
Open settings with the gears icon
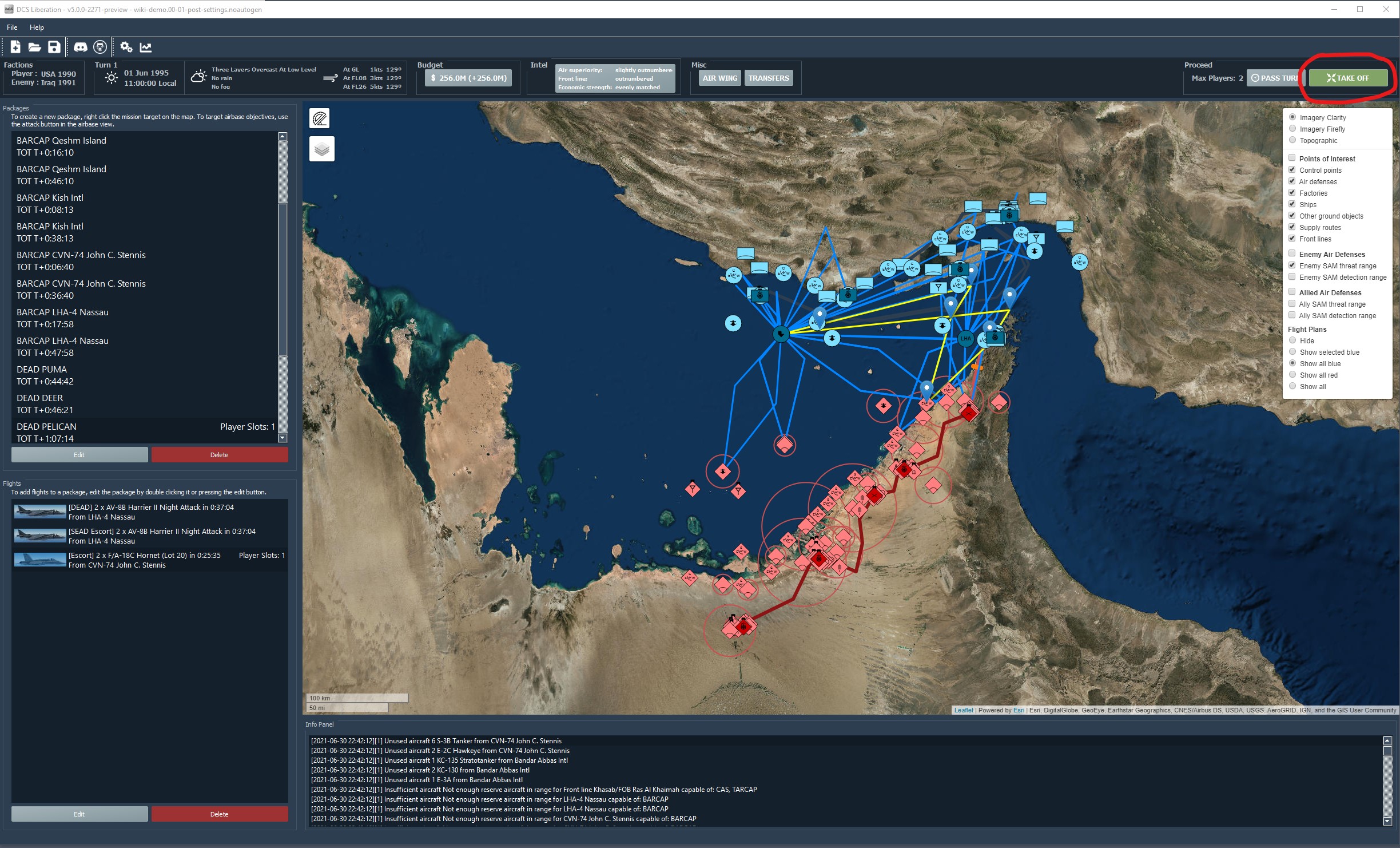[x=126, y=47]
